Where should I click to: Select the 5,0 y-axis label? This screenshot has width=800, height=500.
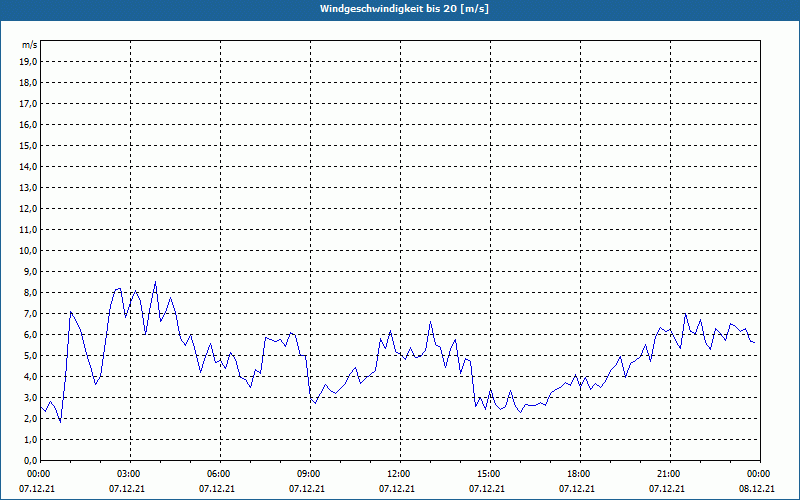point(31,356)
